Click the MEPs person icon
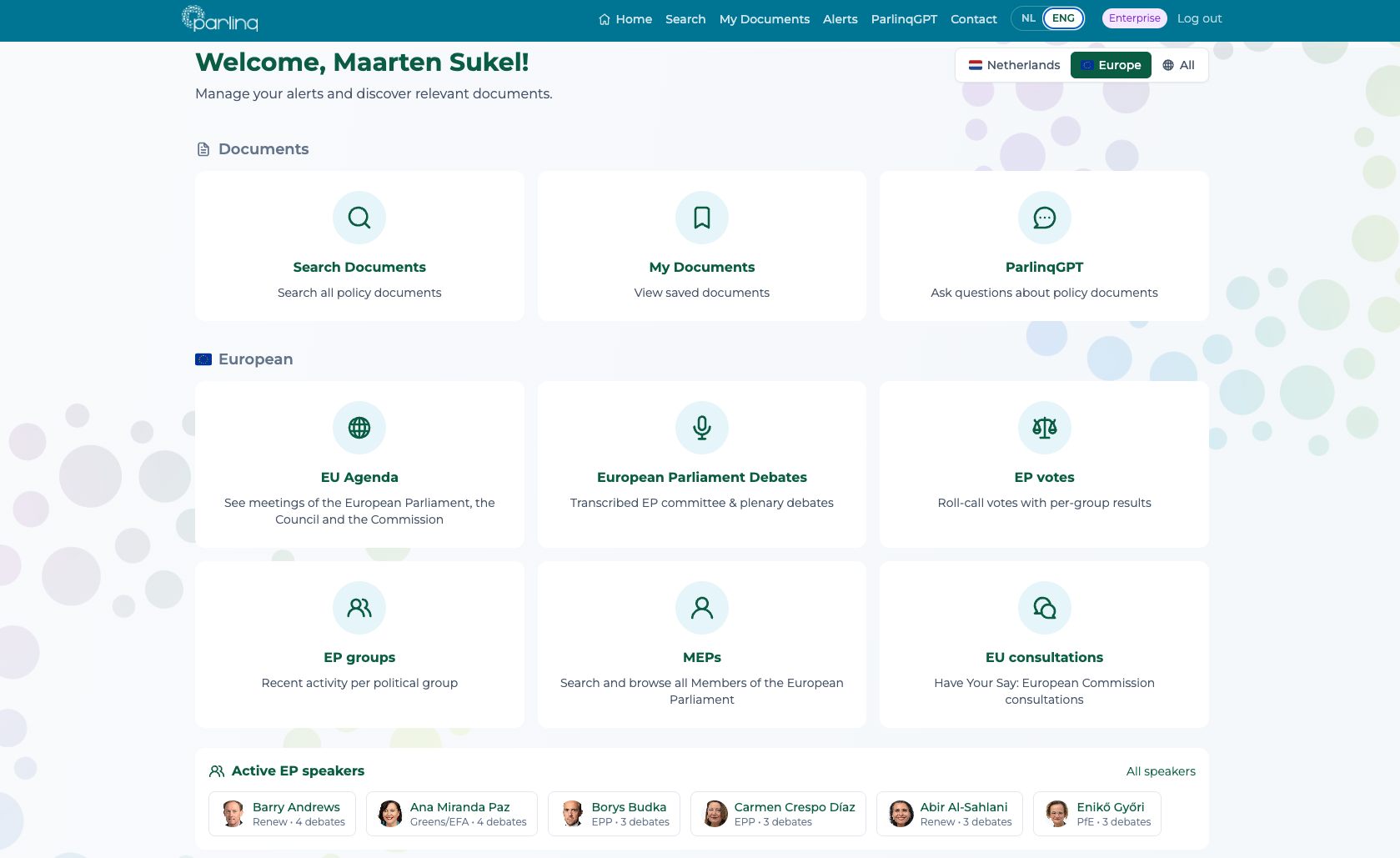The image size is (1400, 858). click(x=702, y=608)
